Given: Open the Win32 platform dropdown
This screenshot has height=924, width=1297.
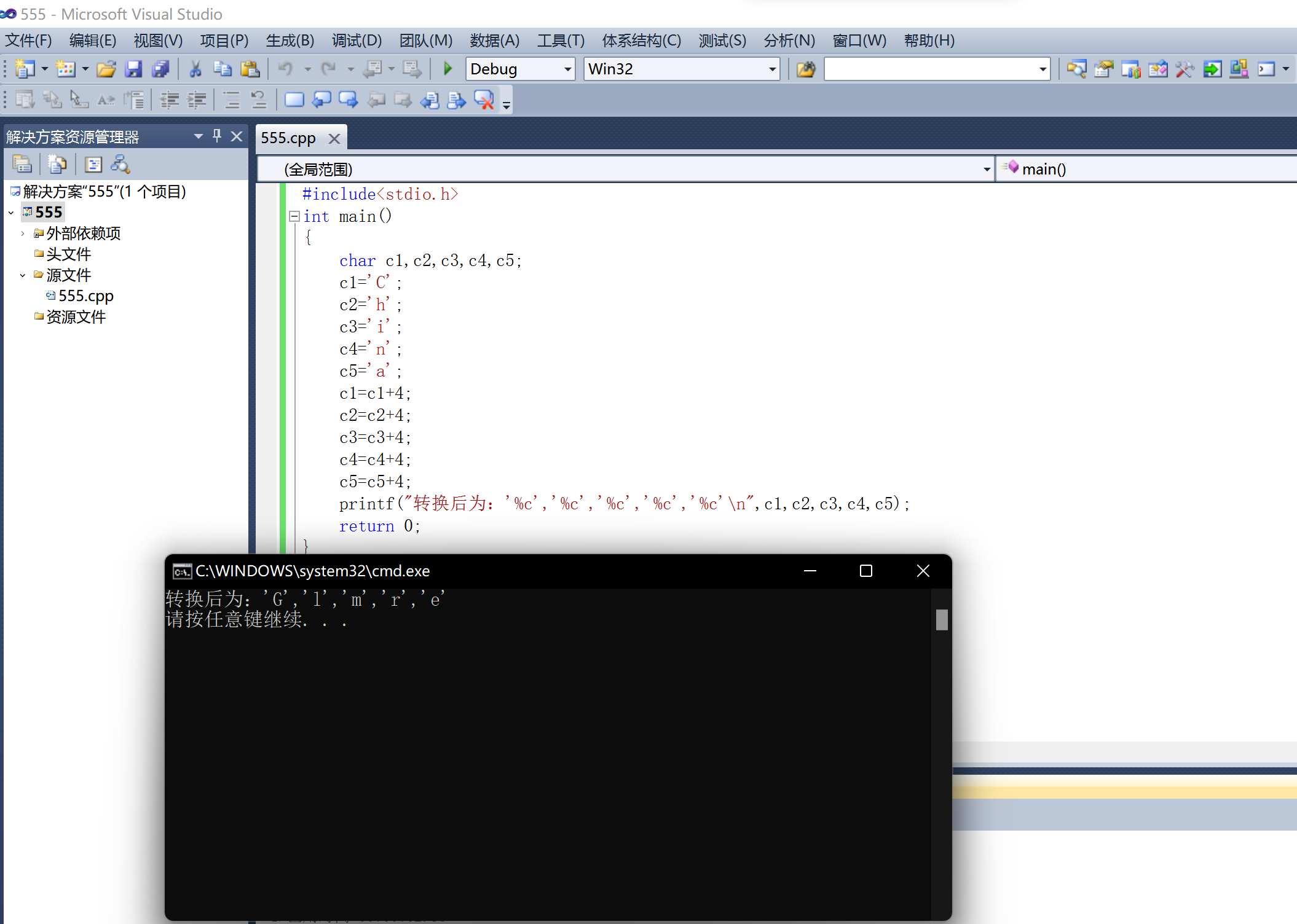Looking at the screenshot, I should (772, 69).
